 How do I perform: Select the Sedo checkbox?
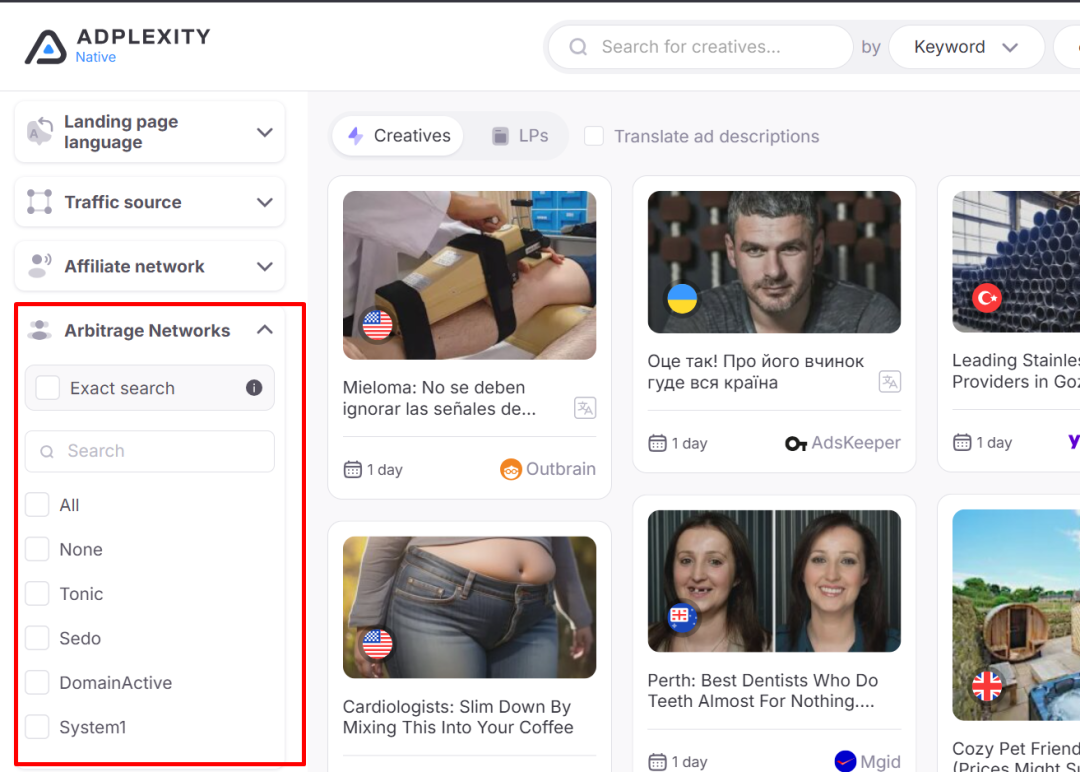click(37, 638)
